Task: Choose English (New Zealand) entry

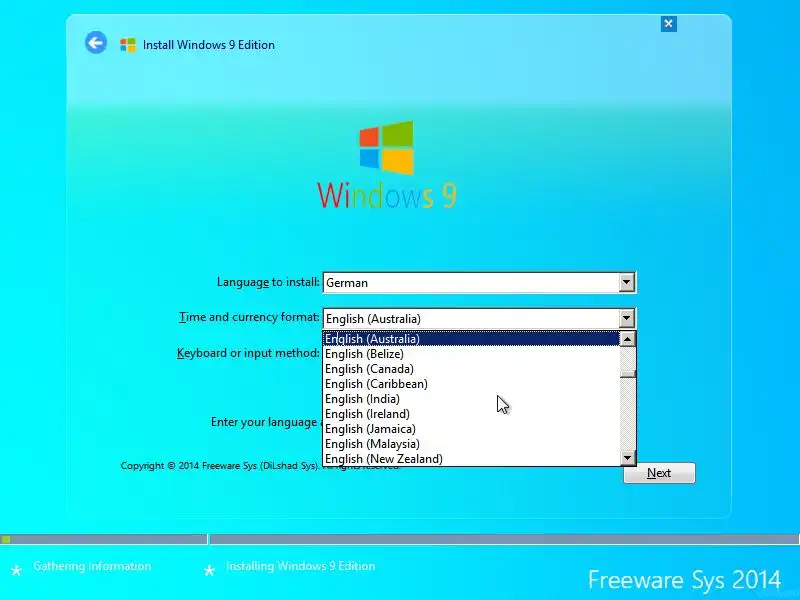Action: point(471,459)
